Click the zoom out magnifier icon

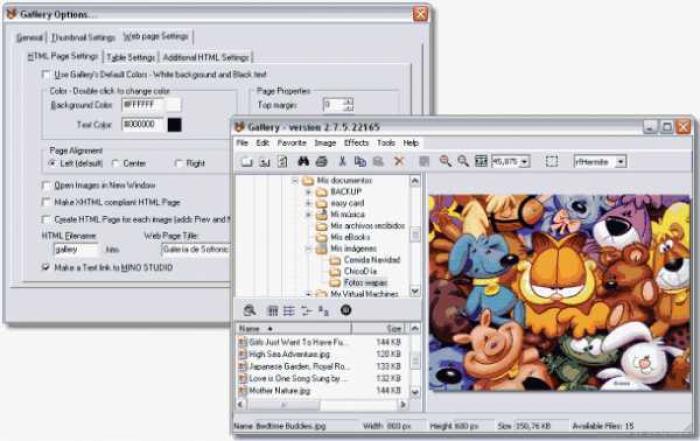[x=463, y=161]
